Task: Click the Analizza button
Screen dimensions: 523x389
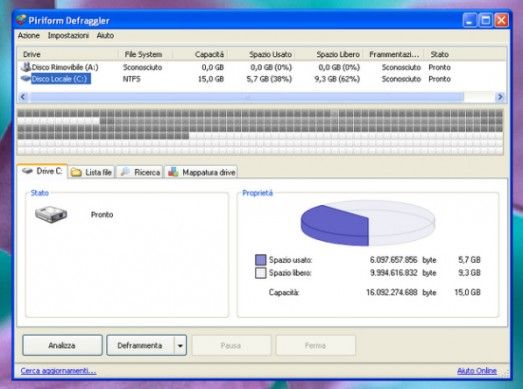Action: pos(62,345)
